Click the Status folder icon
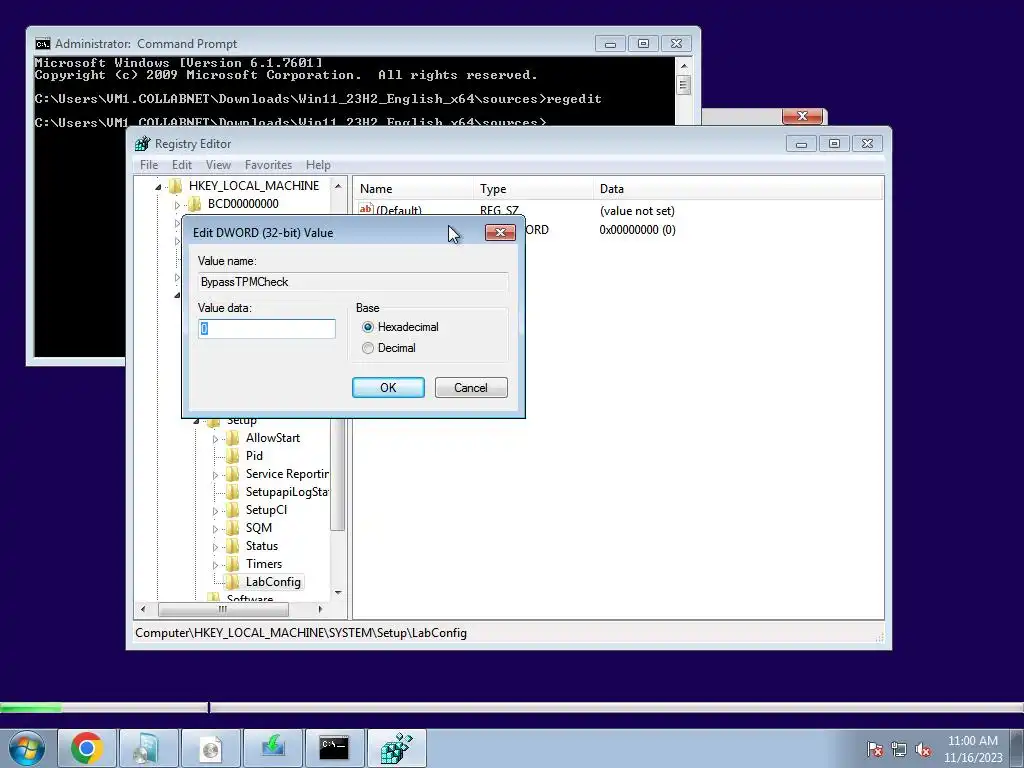 (x=232, y=546)
